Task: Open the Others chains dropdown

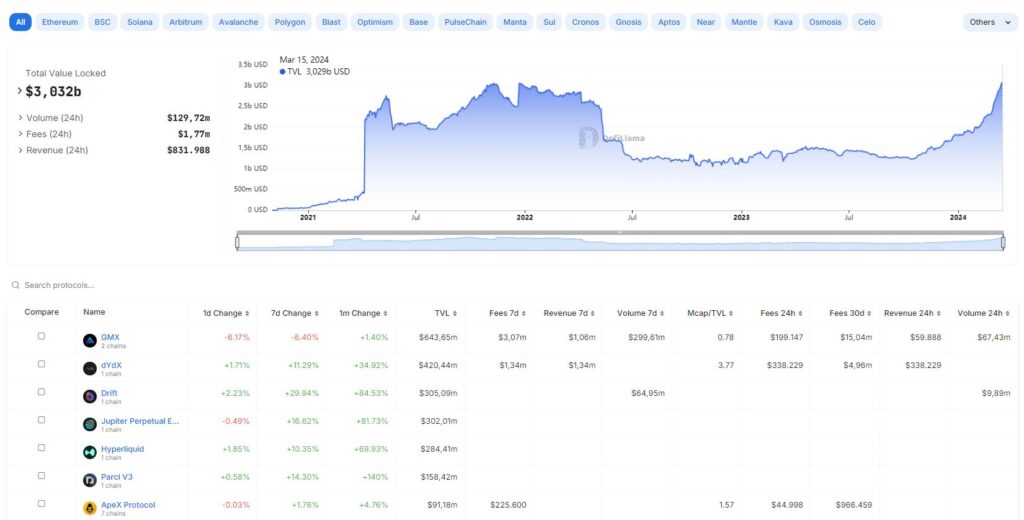Action: click(x=990, y=22)
